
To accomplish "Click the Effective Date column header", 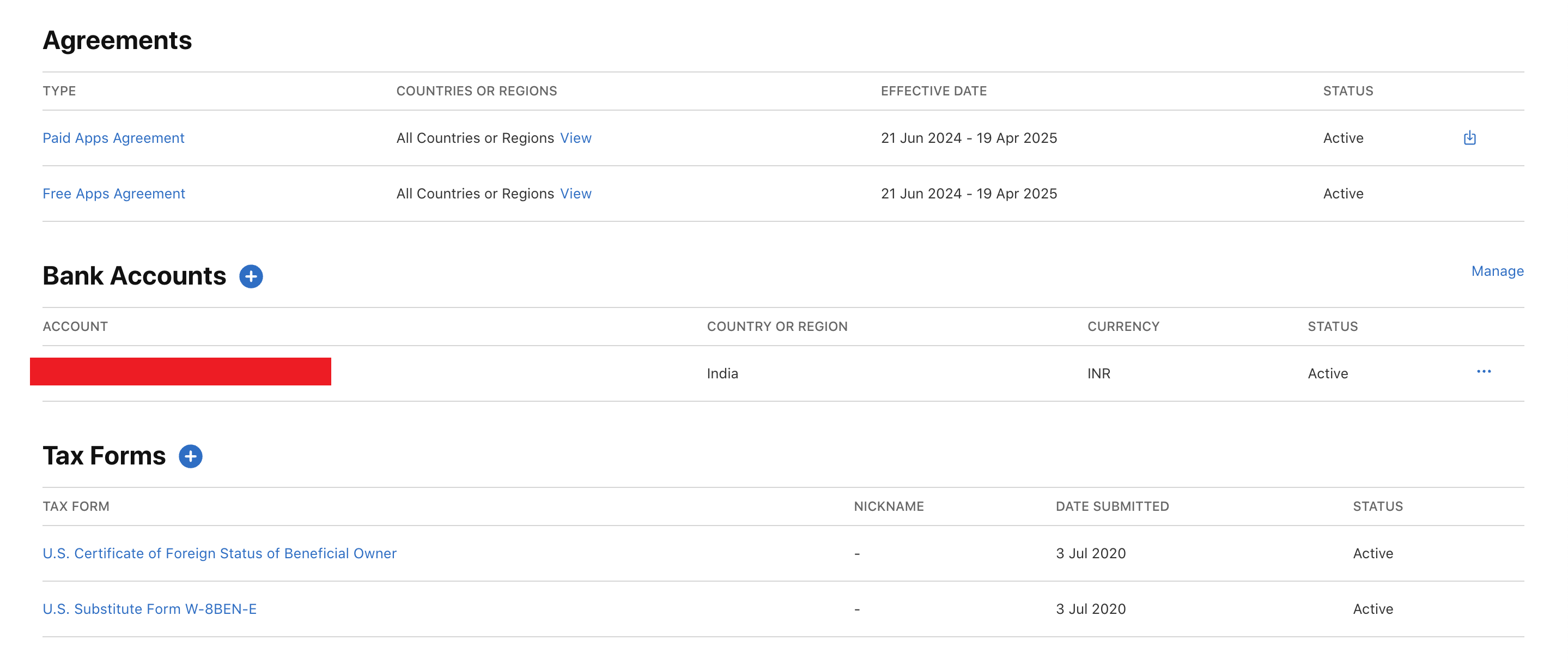I will tap(933, 90).
